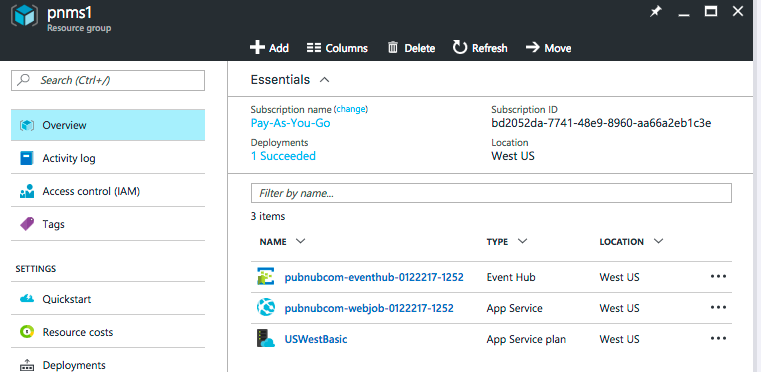Open ellipsis menu for webjob row
Screen dimensions: 761x372
pos(718,307)
